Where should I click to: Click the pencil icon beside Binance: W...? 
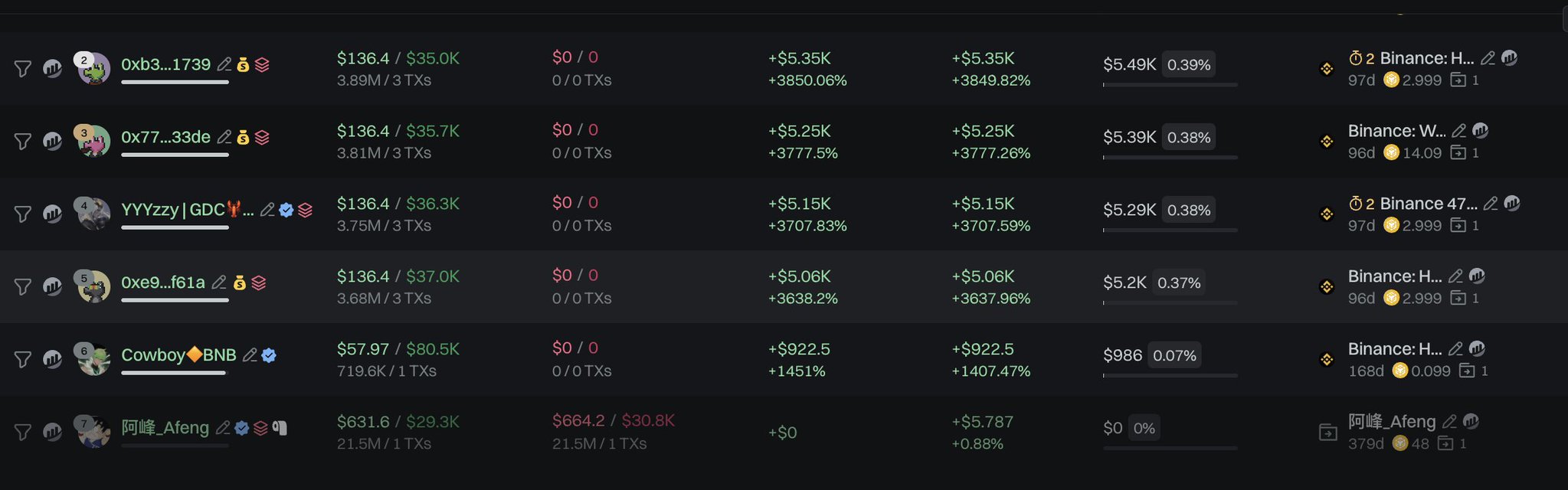(x=1459, y=131)
